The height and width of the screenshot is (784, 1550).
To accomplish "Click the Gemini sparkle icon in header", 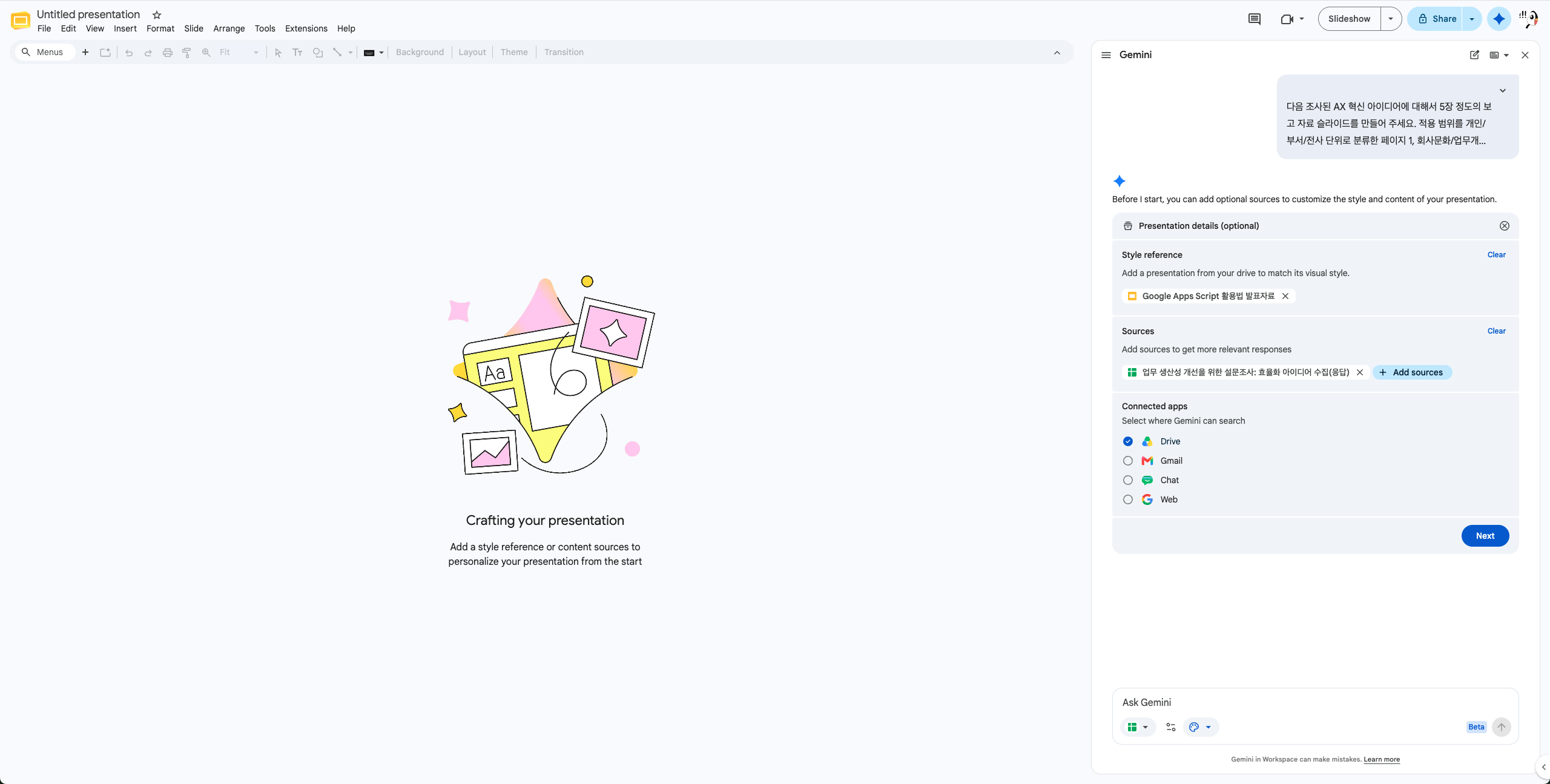I will pyautogui.click(x=1499, y=19).
